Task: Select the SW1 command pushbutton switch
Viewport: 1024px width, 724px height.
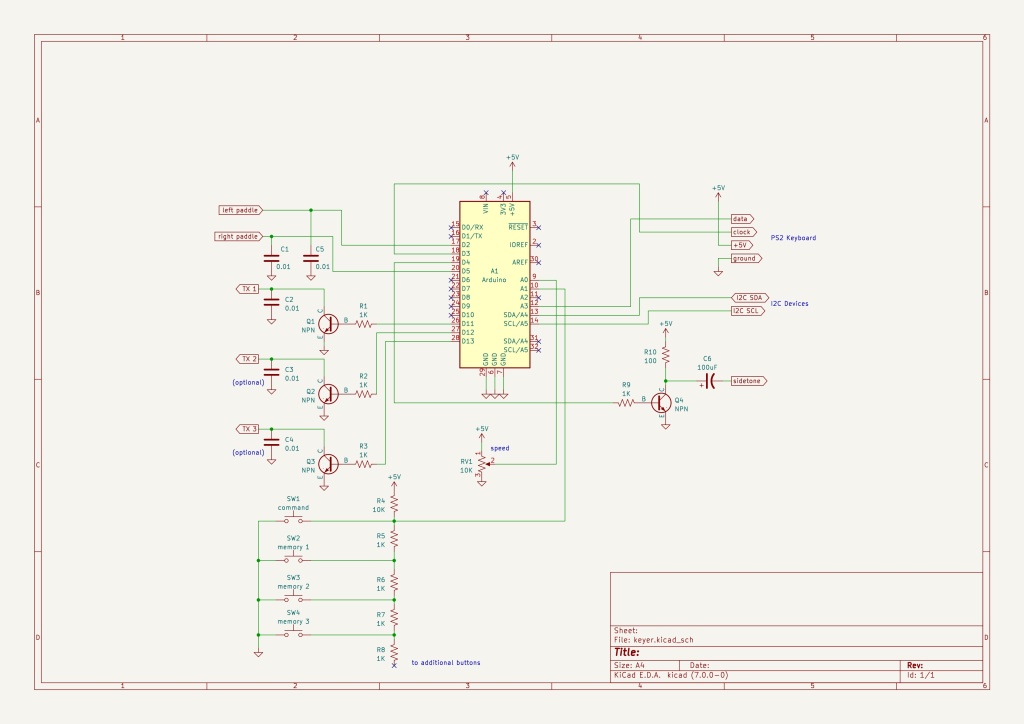Action: (294, 521)
